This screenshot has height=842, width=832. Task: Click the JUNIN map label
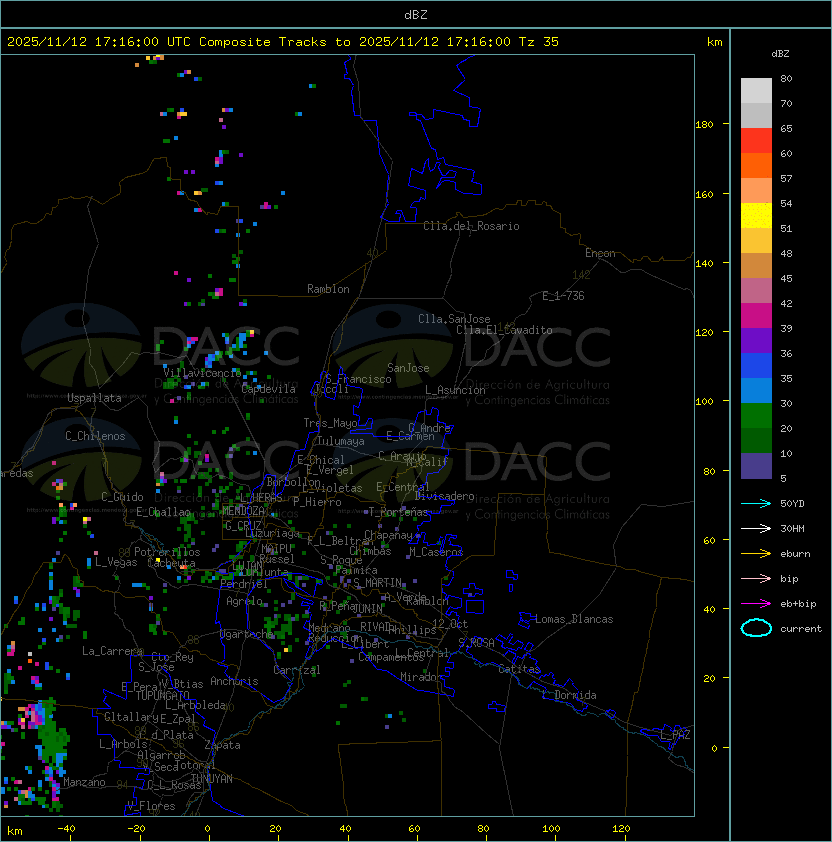tap(368, 608)
